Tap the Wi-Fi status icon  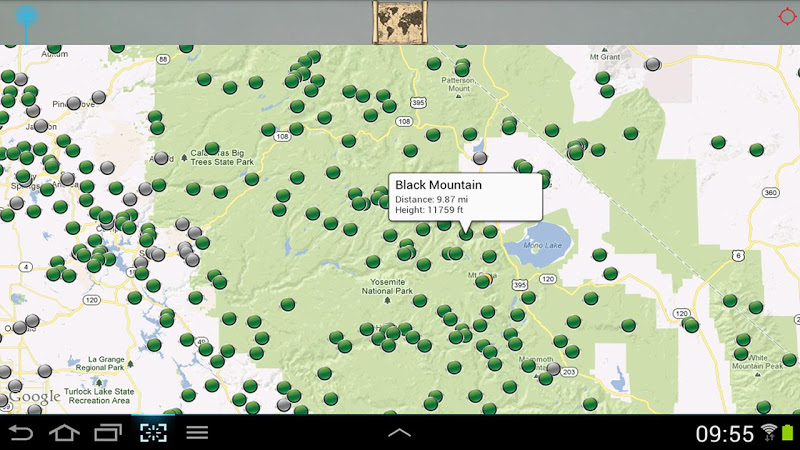click(x=769, y=432)
